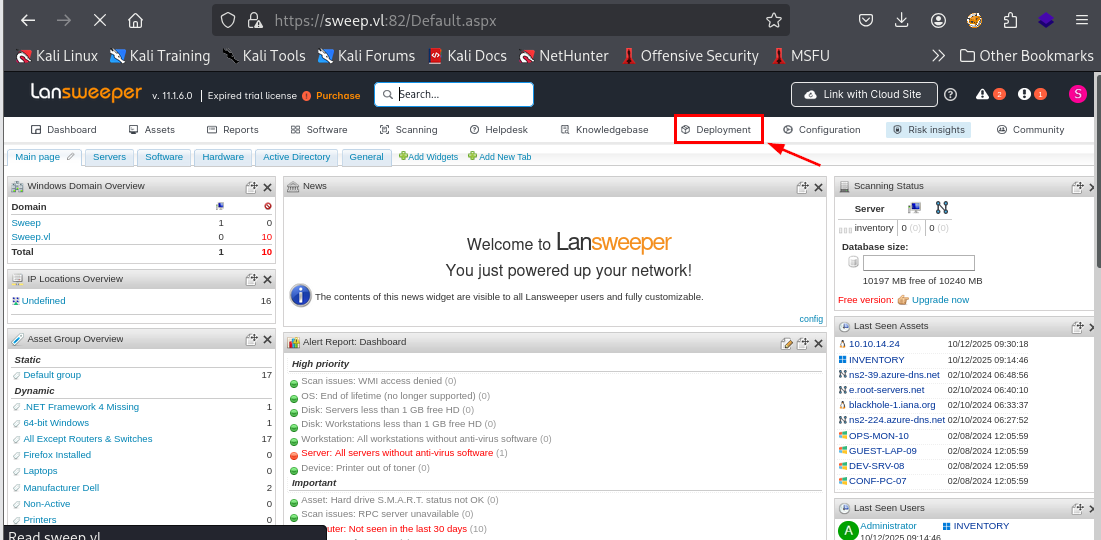The width and height of the screenshot is (1101, 540).
Task: Close the News widget
Action: click(818, 187)
